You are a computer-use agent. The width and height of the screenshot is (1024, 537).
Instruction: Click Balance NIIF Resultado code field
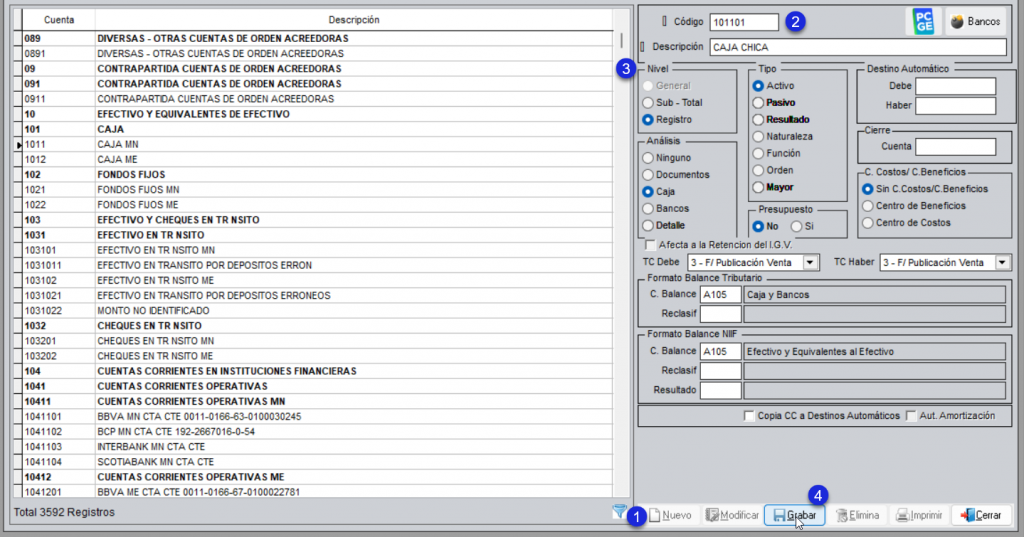(720, 390)
